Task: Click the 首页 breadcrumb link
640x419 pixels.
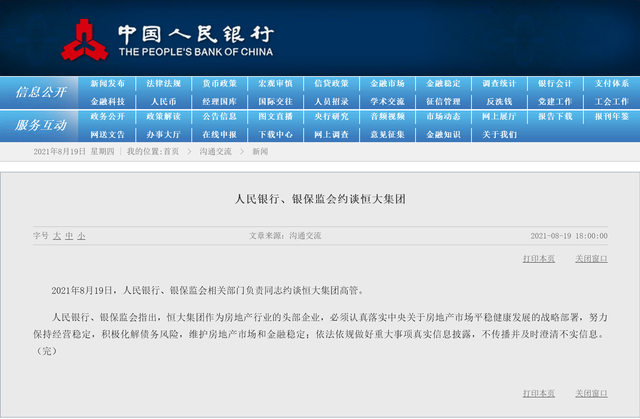Action: tap(171, 151)
